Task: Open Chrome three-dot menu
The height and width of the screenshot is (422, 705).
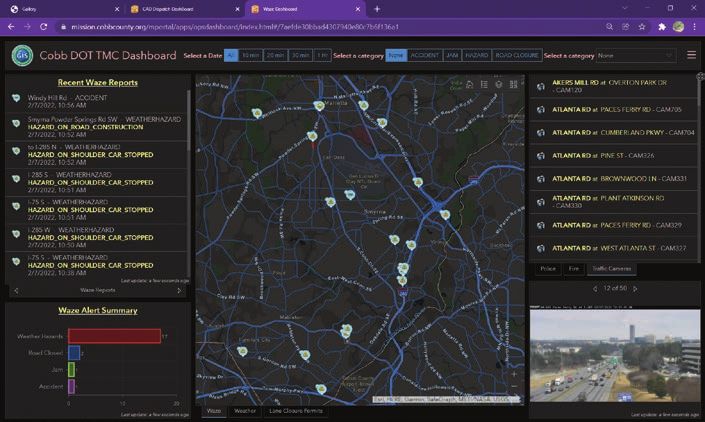Action: tap(695, 27)
